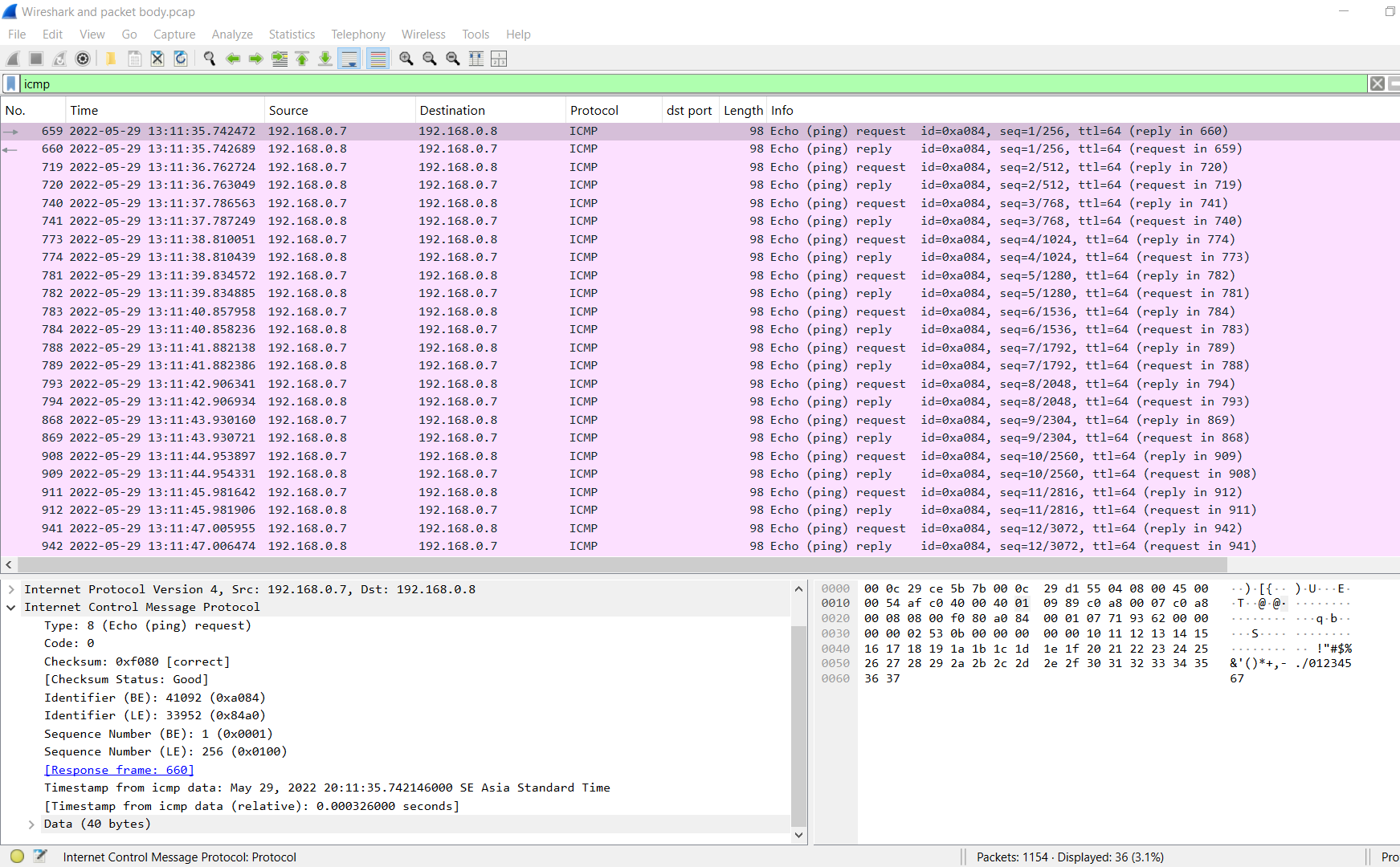Click the expert information yellow circle indicator
Image resolution: width=1400 pixels, height=867 pixels.
point(17,857)
